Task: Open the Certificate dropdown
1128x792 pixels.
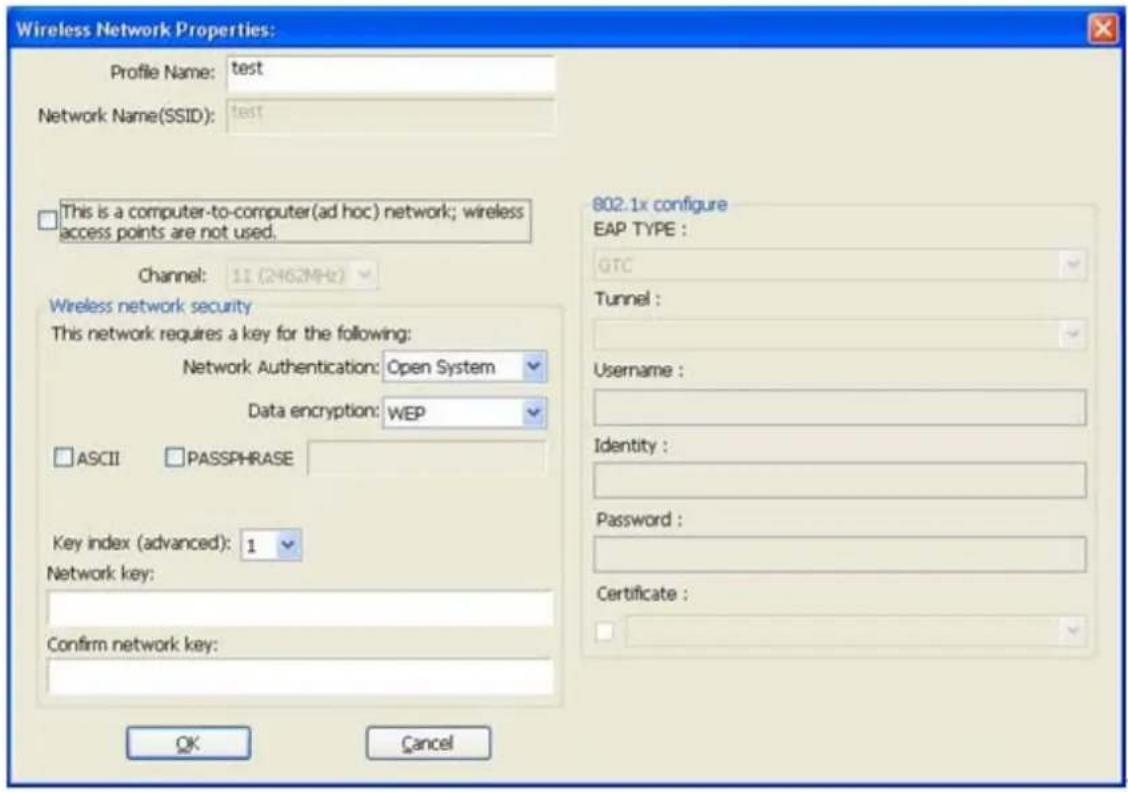Action: coord(856,632)
